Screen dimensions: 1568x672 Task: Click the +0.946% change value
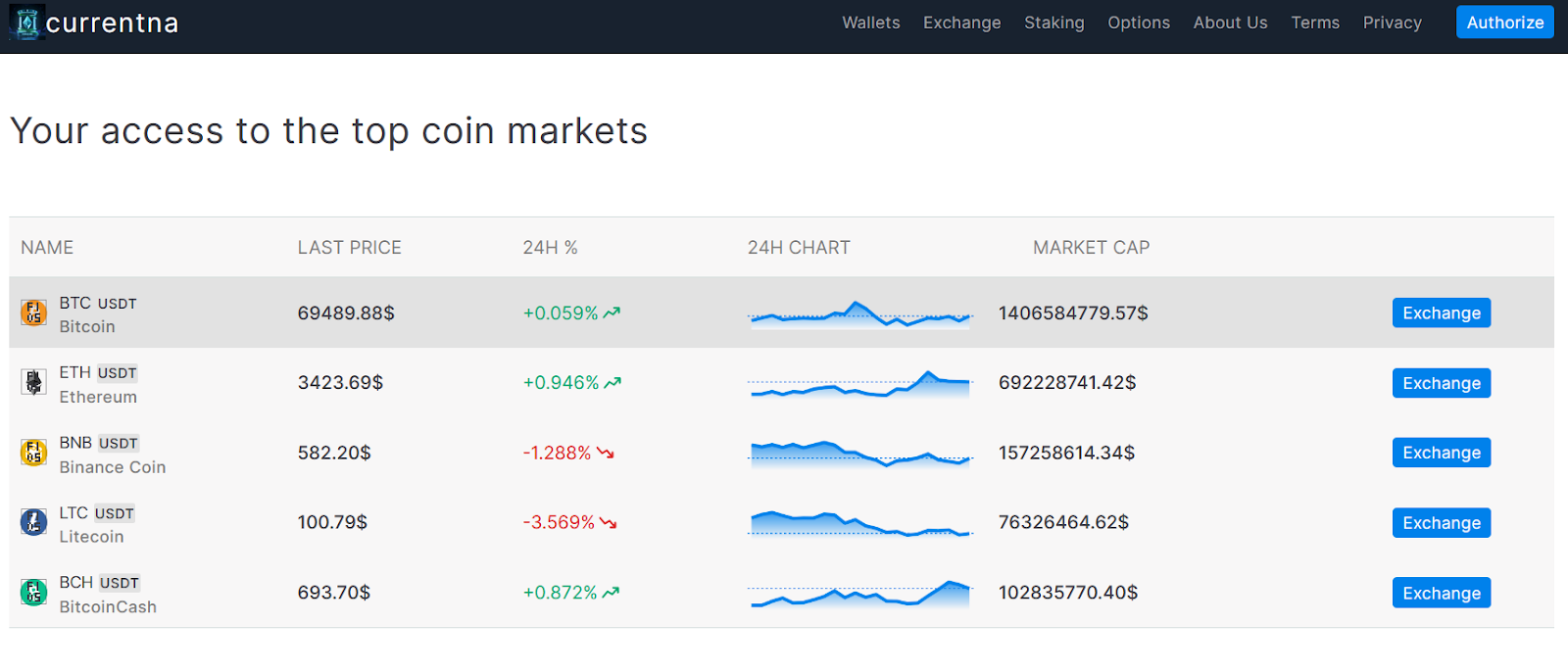[561, 383]
